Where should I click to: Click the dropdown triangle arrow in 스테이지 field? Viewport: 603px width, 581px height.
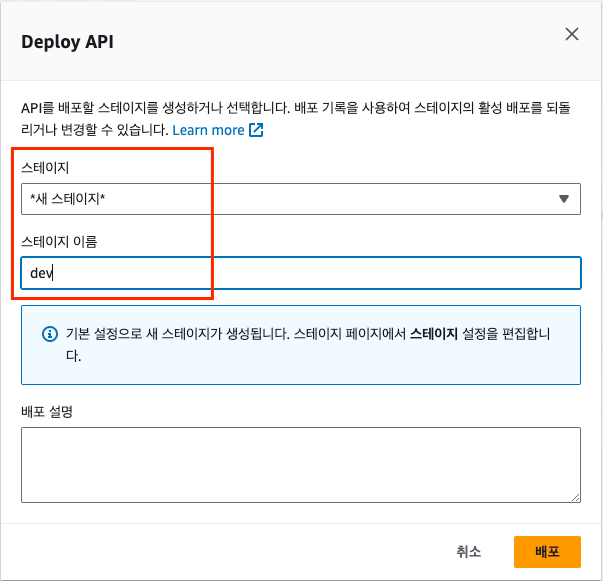click(x=564, y=199)
